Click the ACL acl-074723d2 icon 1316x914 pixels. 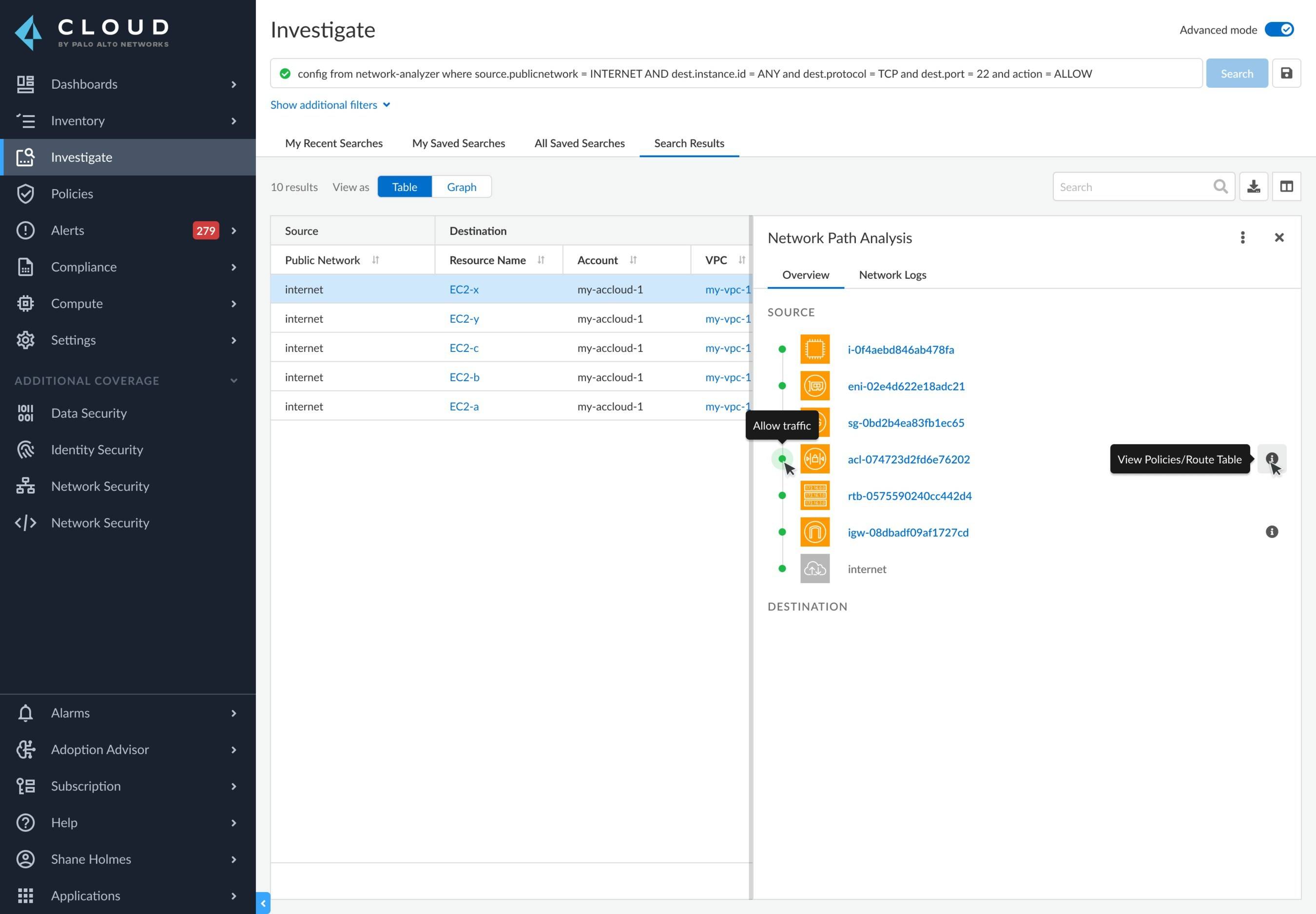(x=814, y=458)
